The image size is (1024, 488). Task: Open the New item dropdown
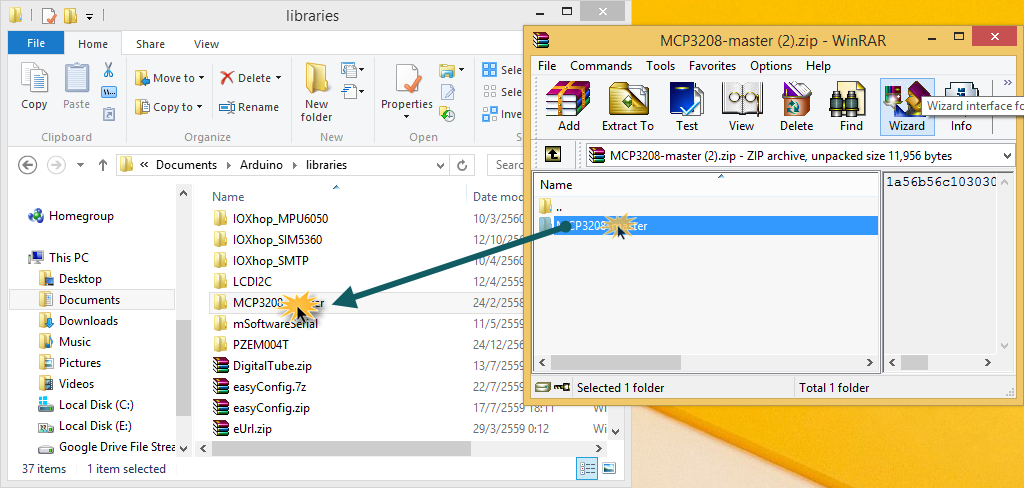click(353, 69)
